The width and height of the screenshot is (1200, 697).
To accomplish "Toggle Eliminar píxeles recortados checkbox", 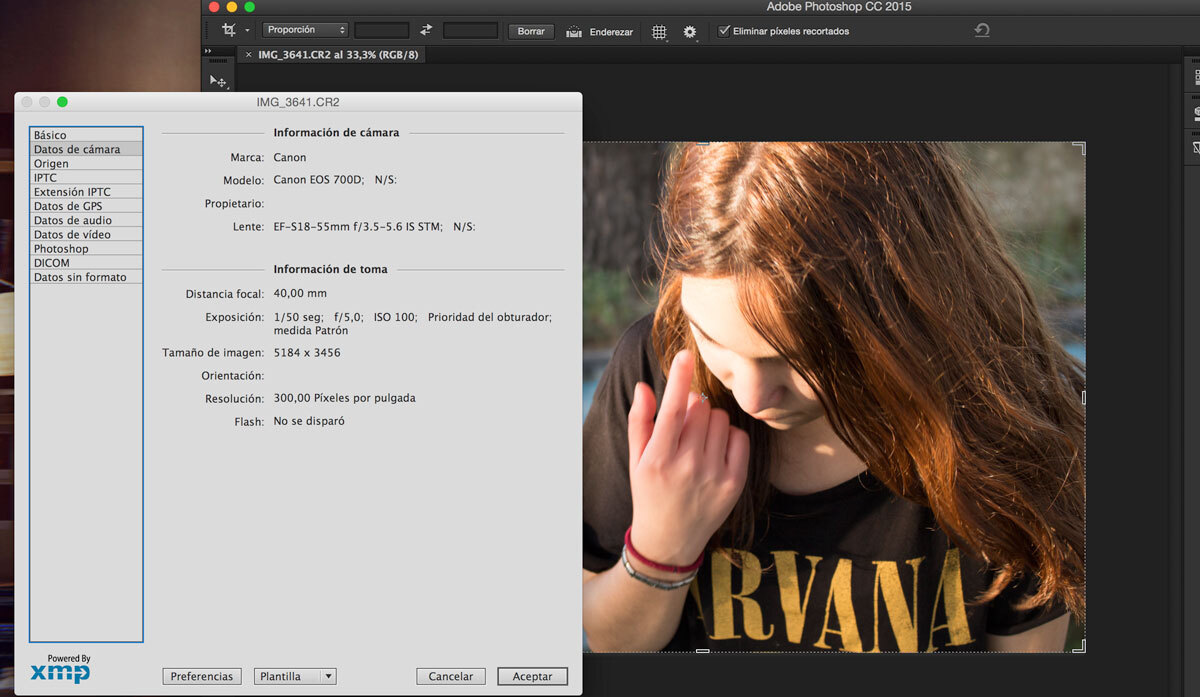I will [x=724, y=31].
